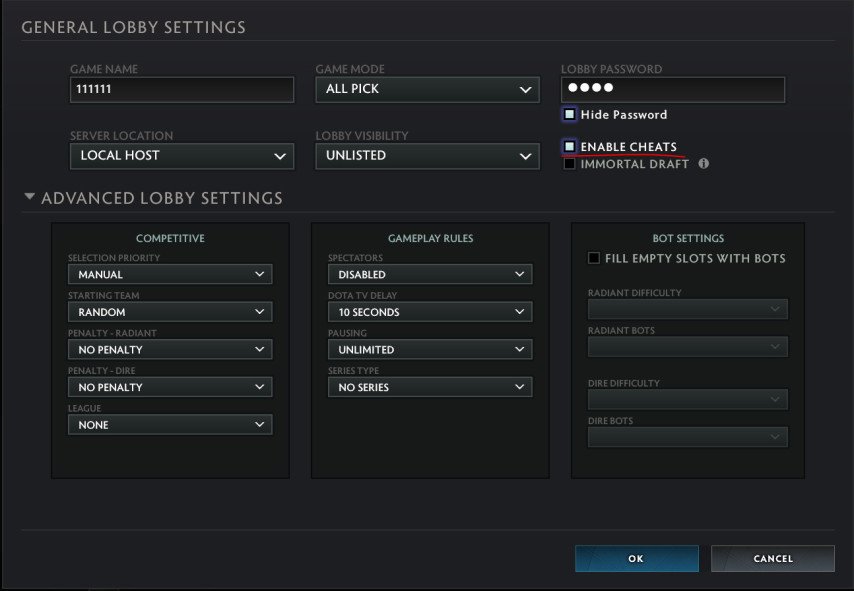The height and width of the screenshot is (591, 854).
Task: Open the Starting Team dropdown
Action: [x=169, y=311]
